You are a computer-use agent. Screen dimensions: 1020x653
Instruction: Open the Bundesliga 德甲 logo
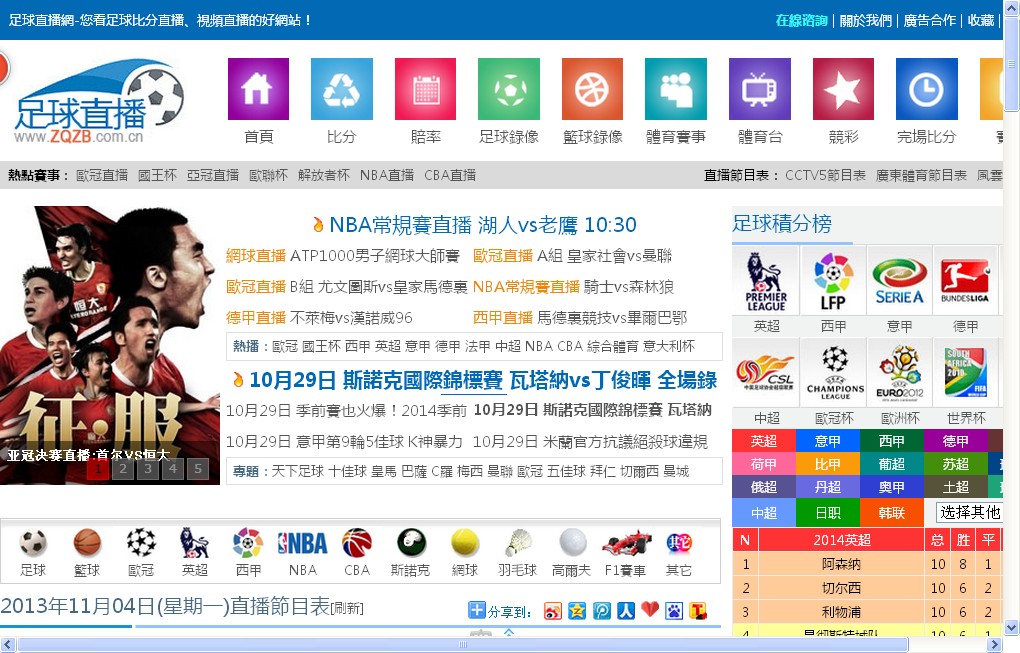pyautogui.click(x=965, y=282)
